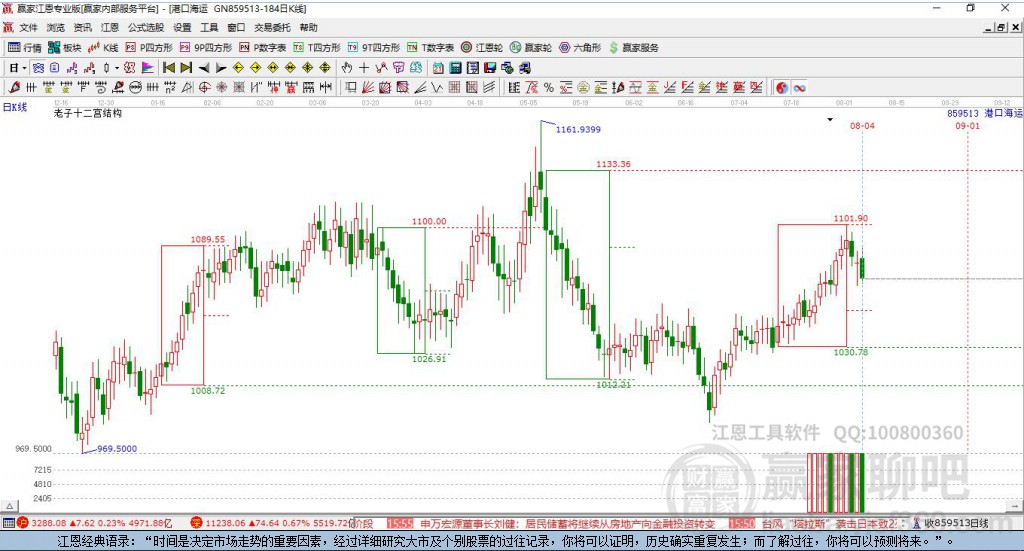This screenshot has height=551, width=1024.
Task: Click the Shanghai index 3288.08 status entry
Action: point(95,523)
